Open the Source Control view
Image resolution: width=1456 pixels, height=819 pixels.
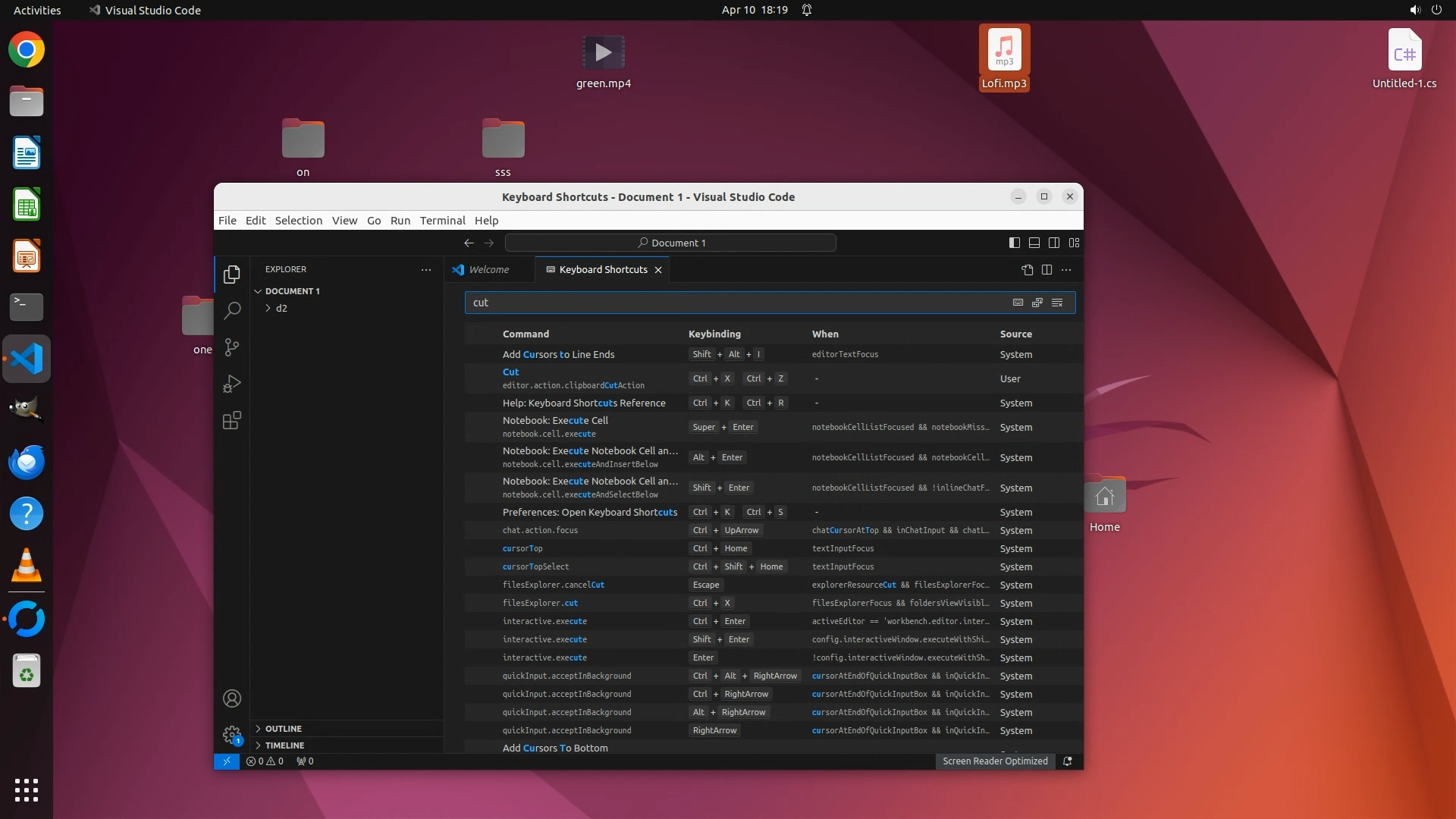click(232, 347)
